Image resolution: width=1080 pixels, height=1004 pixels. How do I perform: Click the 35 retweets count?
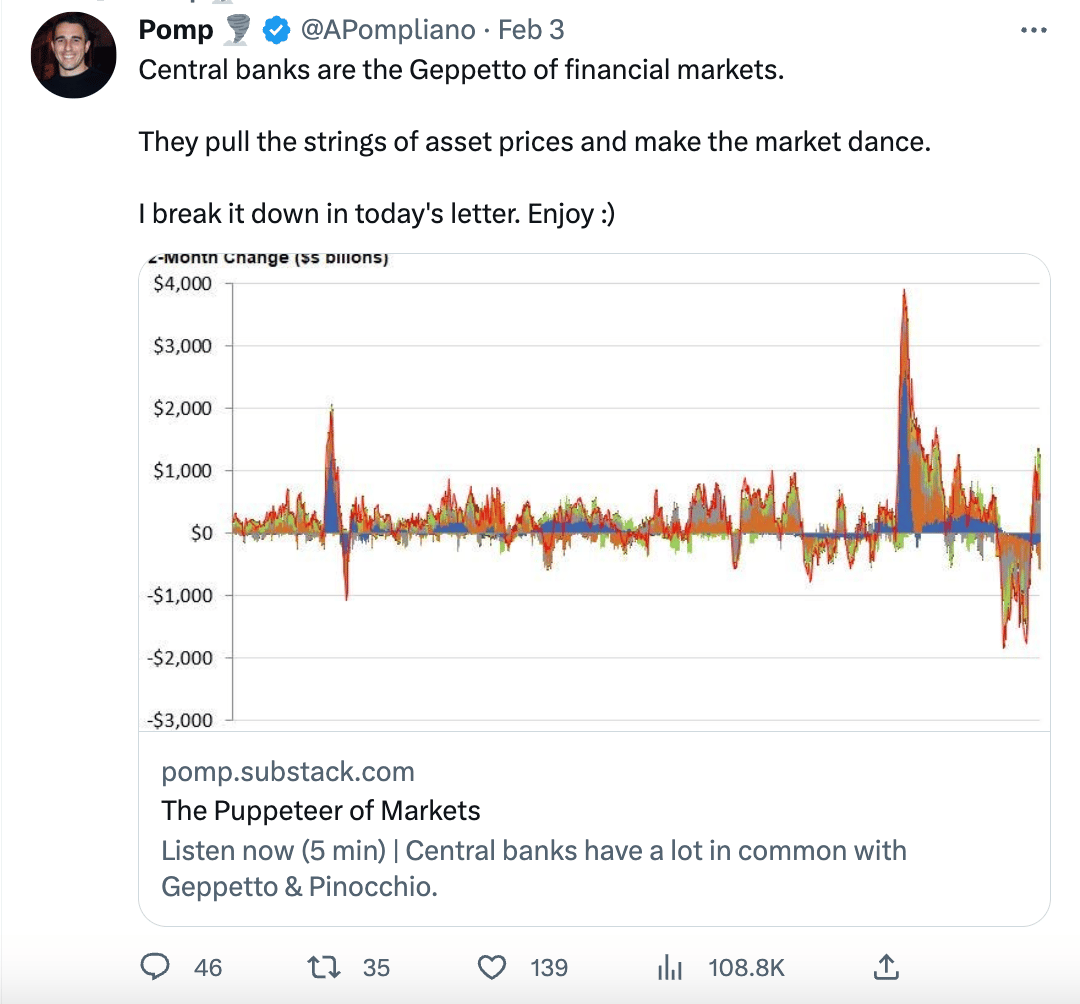(376, 967)
